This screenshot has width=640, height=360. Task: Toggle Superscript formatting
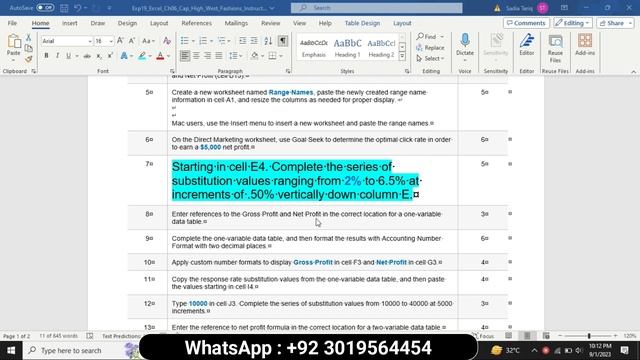(110, 56)
